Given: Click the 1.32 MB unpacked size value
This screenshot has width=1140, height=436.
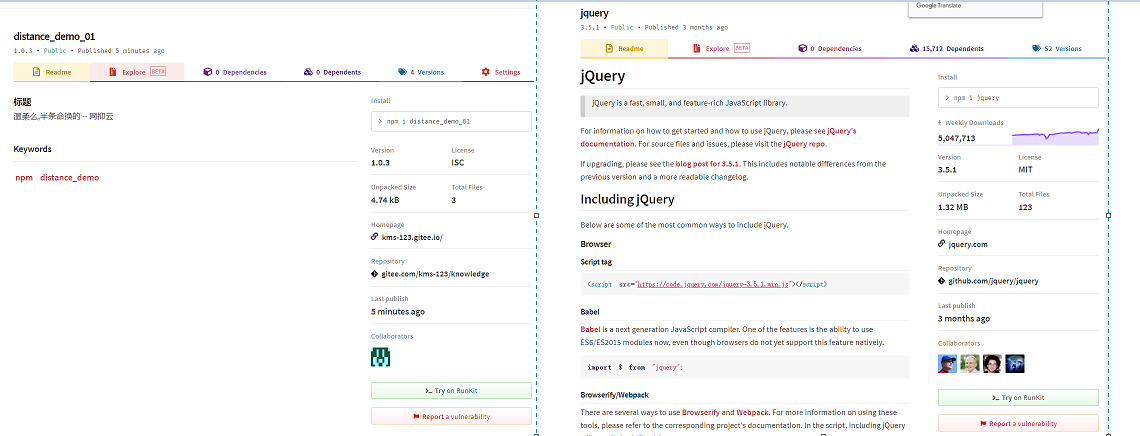Looking at the screenshot, I should (953, 206).
